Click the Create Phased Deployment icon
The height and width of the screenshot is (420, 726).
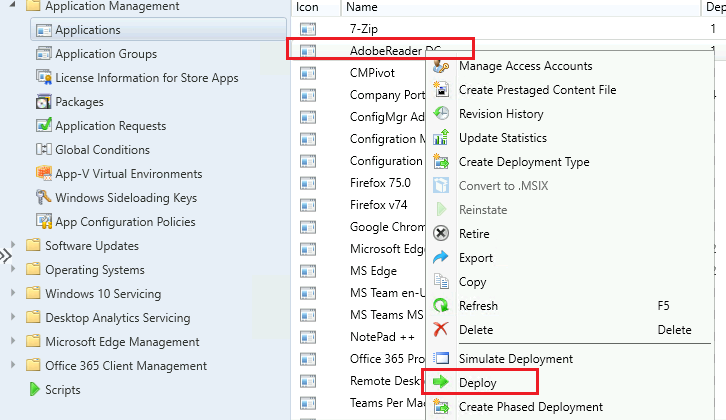441,407
